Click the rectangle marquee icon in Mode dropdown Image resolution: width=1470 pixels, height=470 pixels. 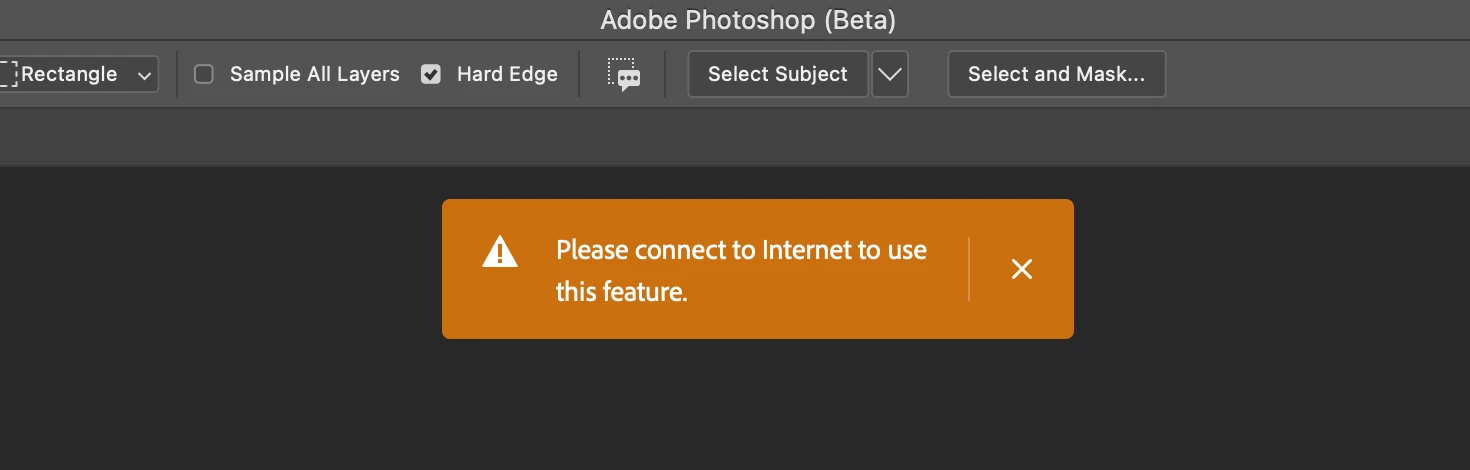coord(9,74)
